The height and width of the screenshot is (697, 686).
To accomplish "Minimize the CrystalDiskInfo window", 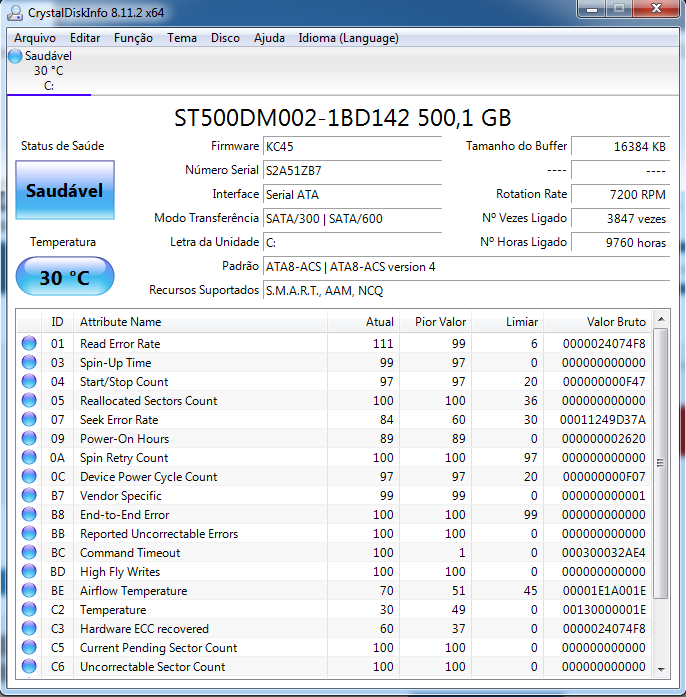I will click(592, 9).
